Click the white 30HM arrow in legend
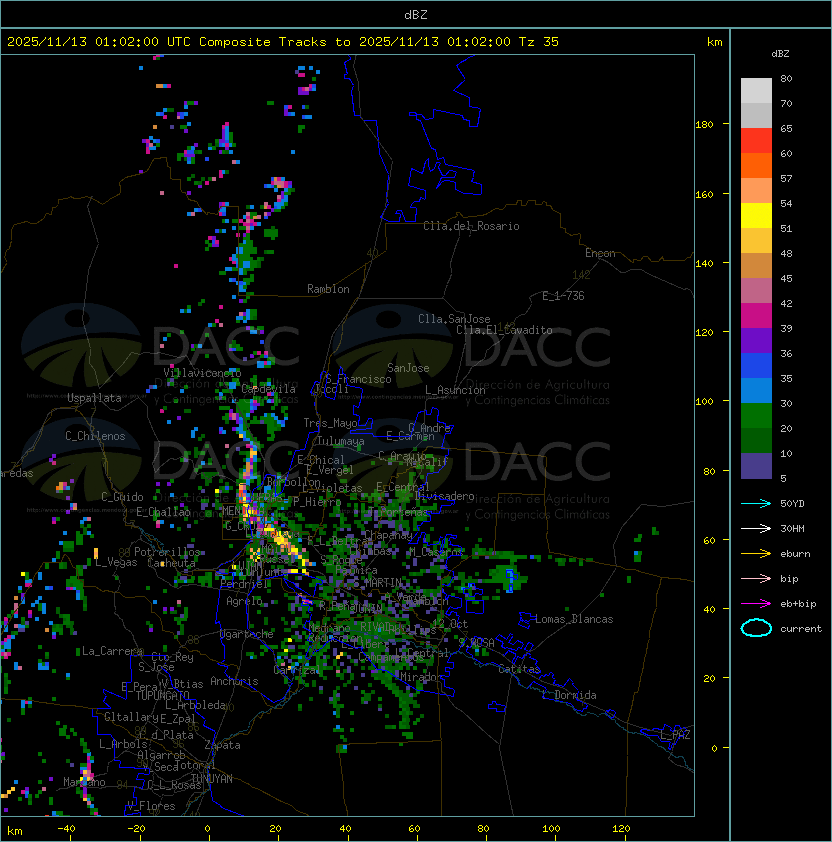This screenshot has width=832, height=842. coord(756,528)
